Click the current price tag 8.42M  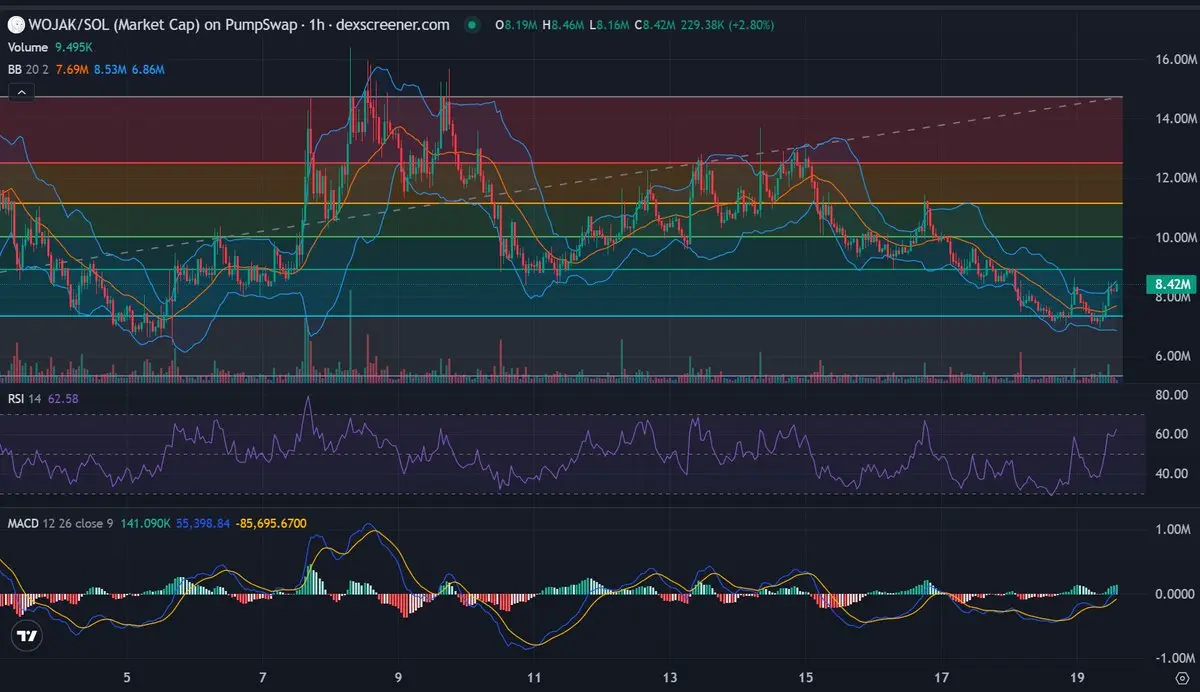point(1169,283)
